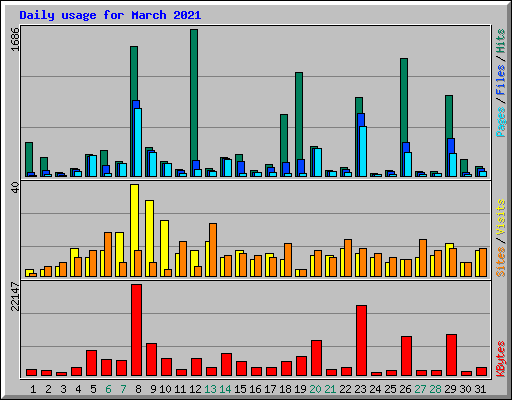The width and height of the screenshot is (512, 400).
Task: Click the yellow 'Visits' legend label
Action: point(501,217)
